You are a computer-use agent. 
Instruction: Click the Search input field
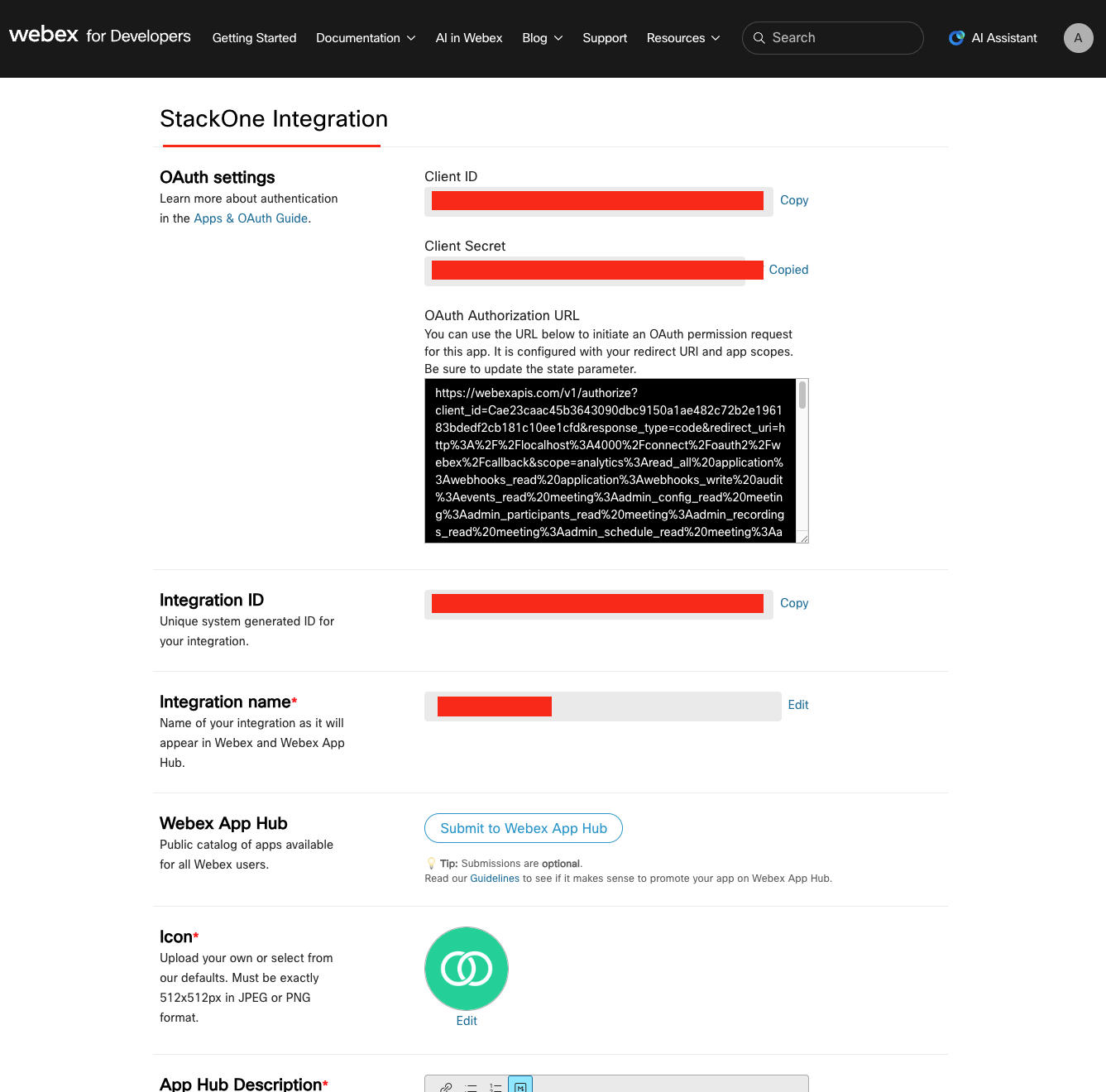833,38
